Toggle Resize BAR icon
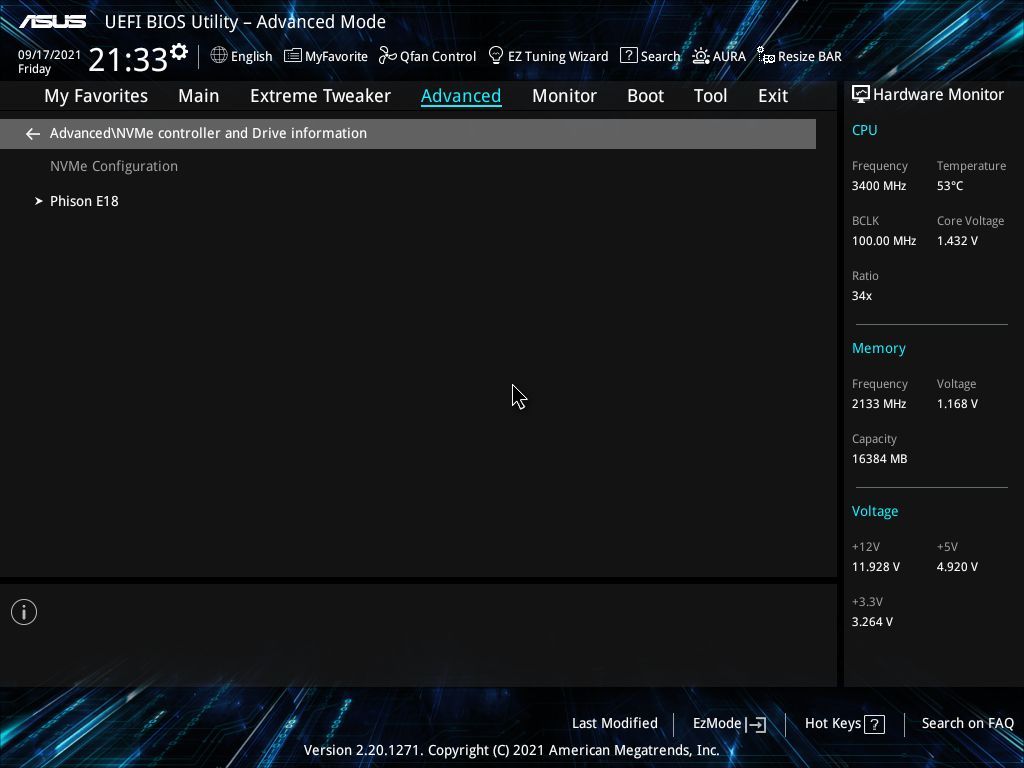Screen dimensions: 1024x768 [x=766, y=56]
